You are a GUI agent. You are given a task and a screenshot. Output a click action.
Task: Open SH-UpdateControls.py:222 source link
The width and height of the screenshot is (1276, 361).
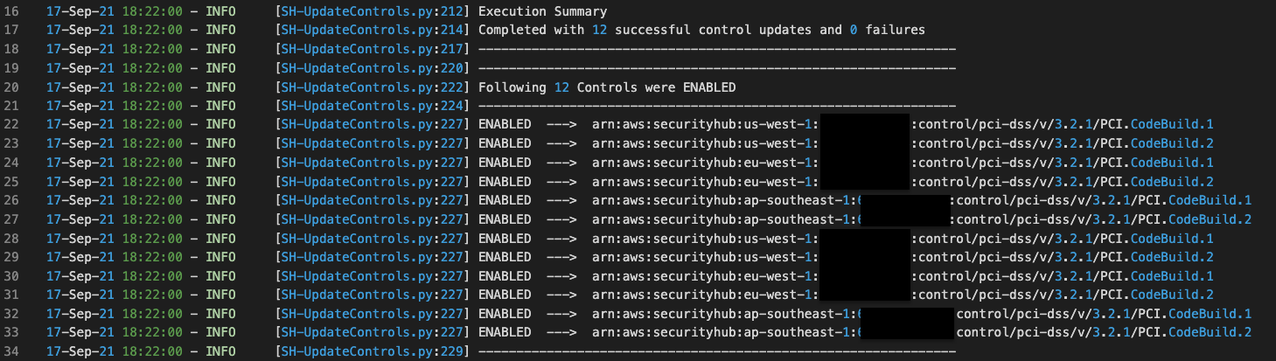click(371, 87)
